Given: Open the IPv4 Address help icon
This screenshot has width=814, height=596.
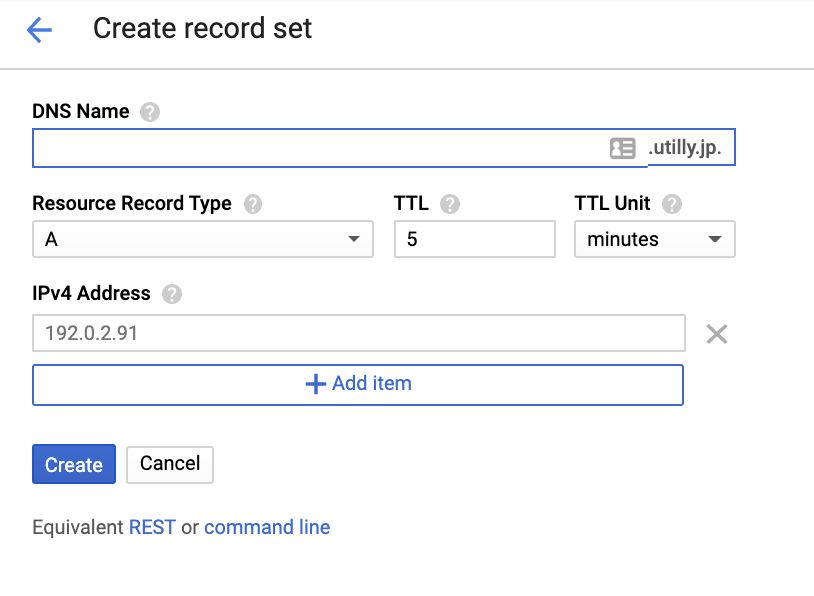Looking at the screenshot, I should click(172, 294).
